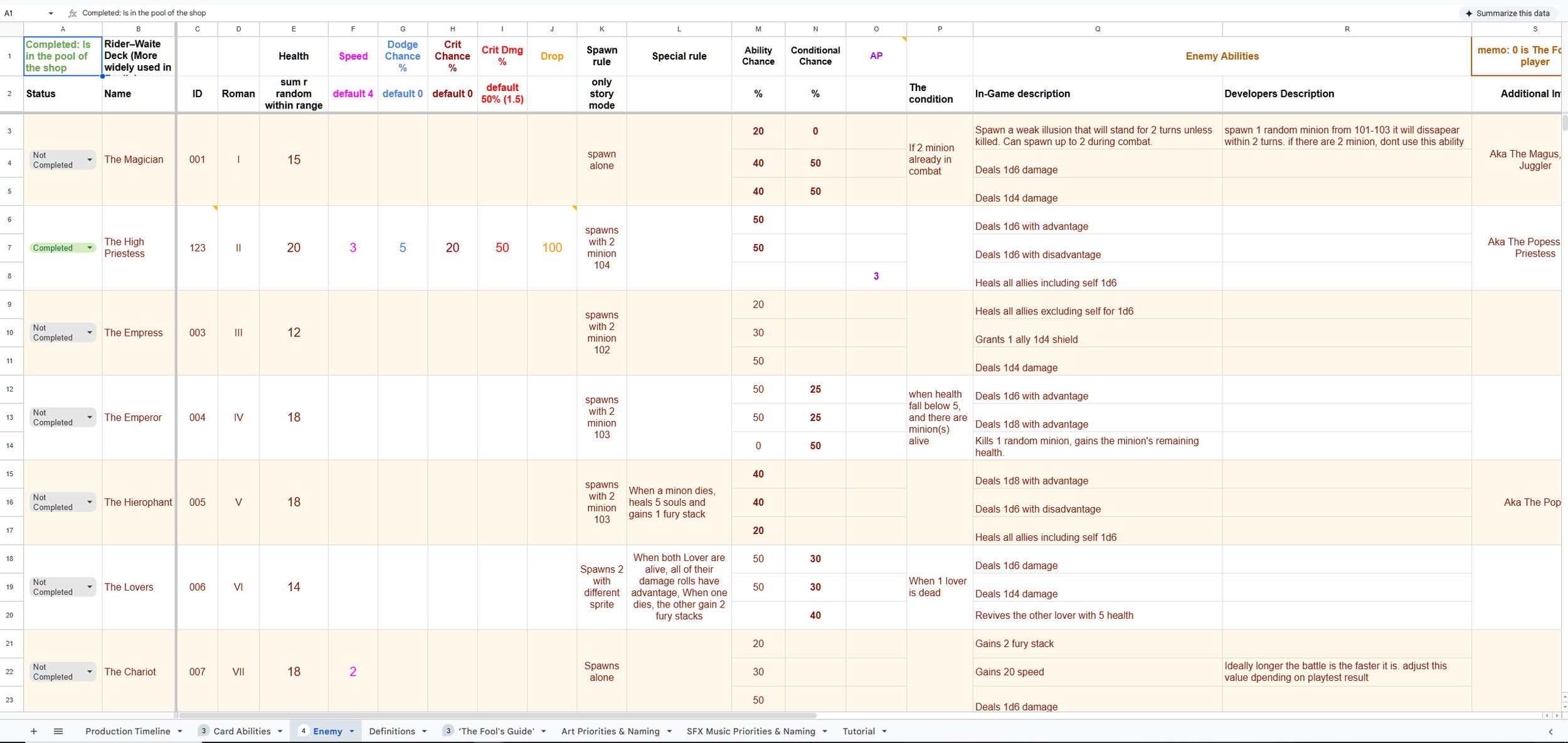
Task: Select the 'When 1 lover is dead' condition cell
Action: click(x=940, y=587)
